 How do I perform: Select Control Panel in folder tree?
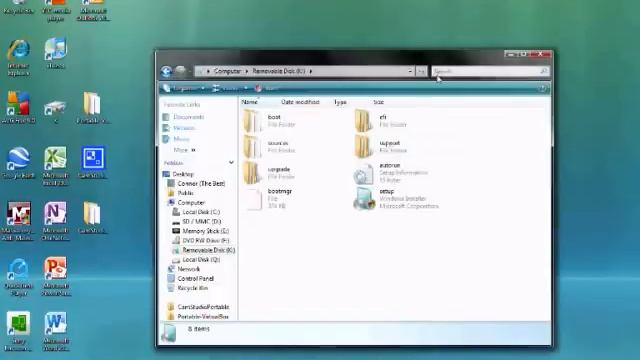click(x=191, y=278)
